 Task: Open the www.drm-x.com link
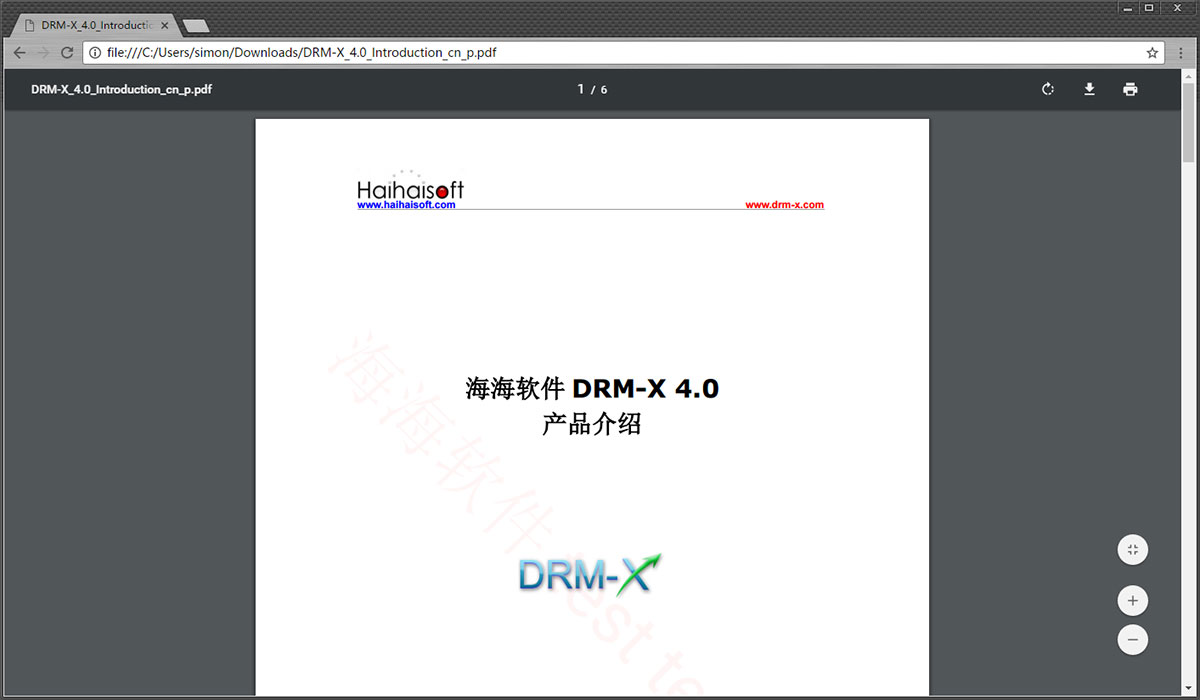784,205
